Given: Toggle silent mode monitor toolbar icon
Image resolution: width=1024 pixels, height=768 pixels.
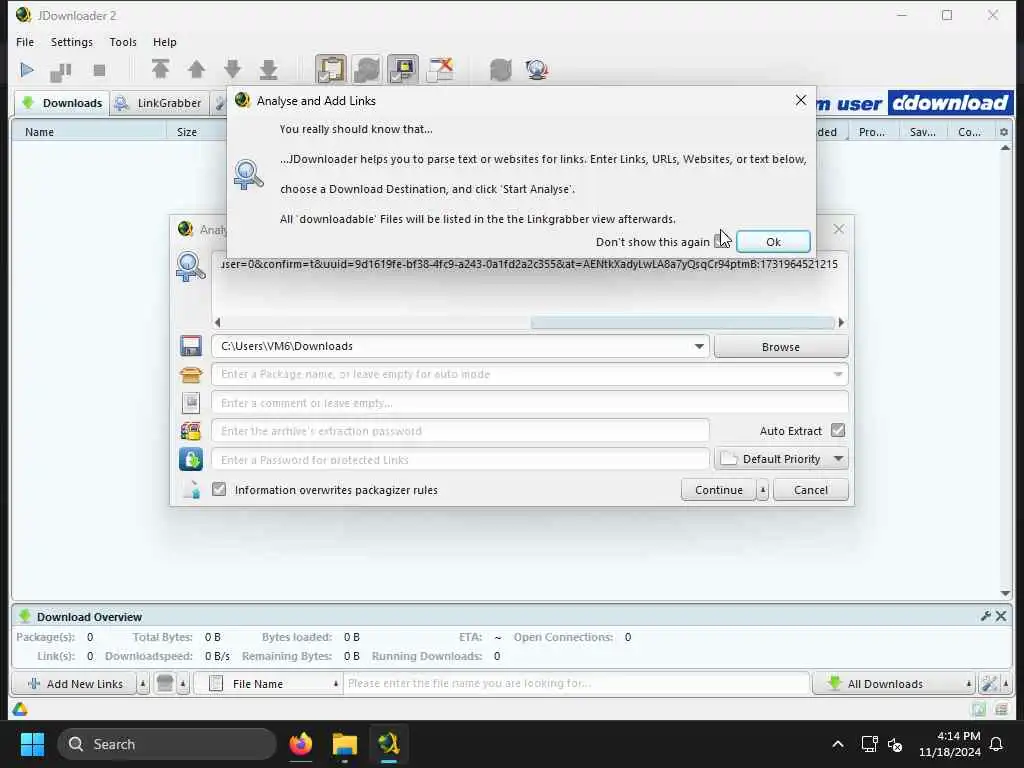Looking at the screenshot, I should click(x=403, y=69).
